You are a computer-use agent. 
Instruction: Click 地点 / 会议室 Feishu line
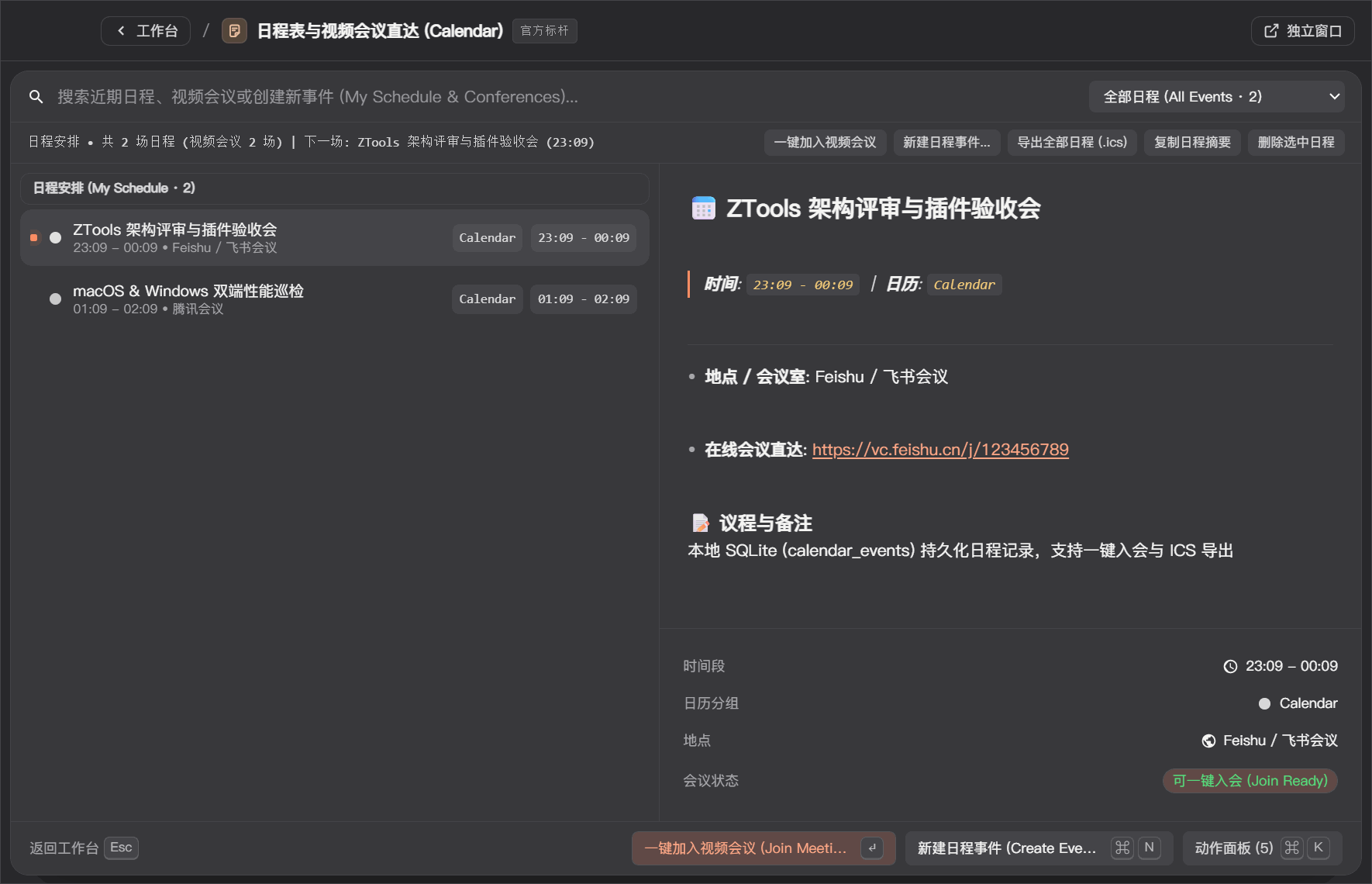pyautogui.click(x=826, y=377)
